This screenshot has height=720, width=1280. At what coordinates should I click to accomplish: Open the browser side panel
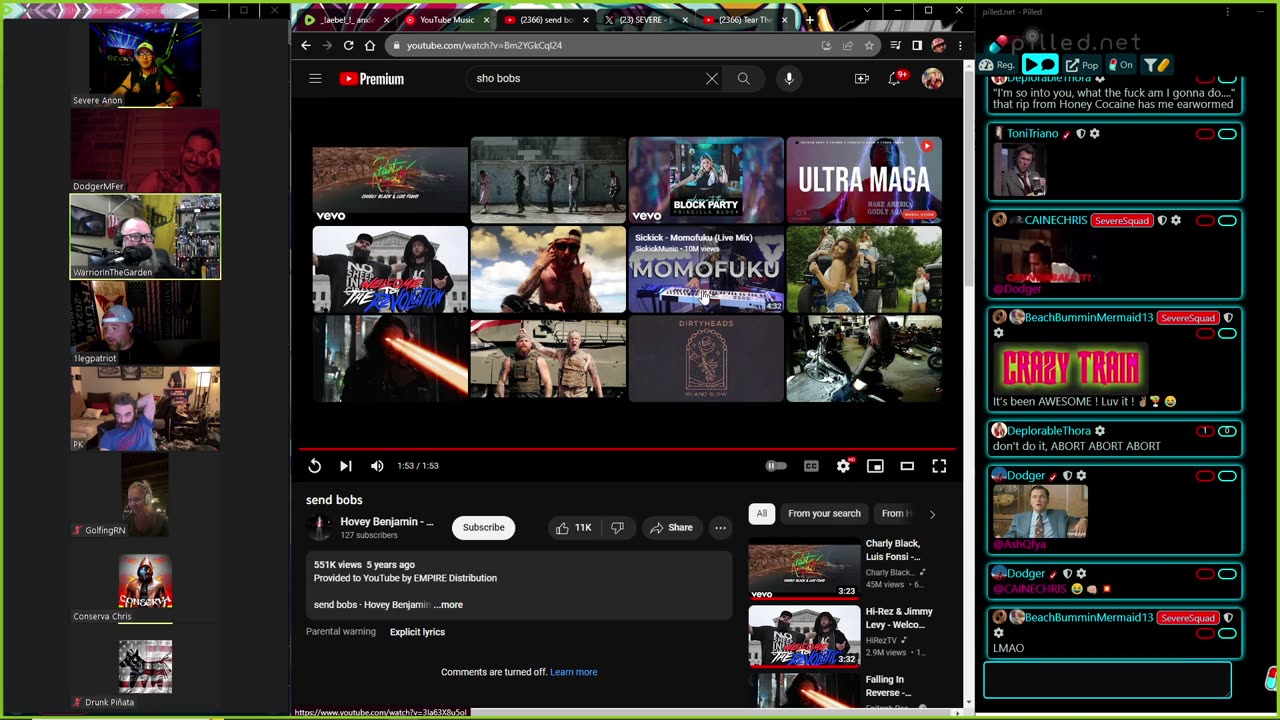(917, 45)
